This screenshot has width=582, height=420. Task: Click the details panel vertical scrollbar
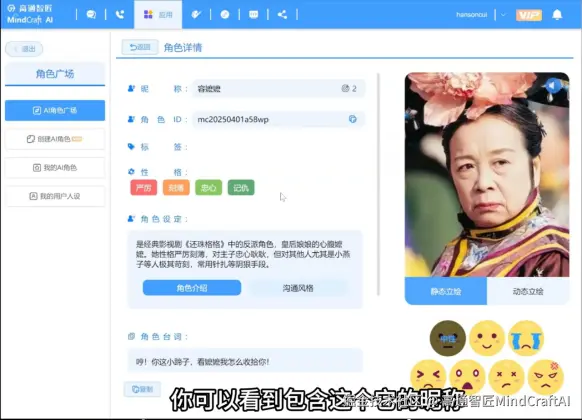click(x=378, y=184)
